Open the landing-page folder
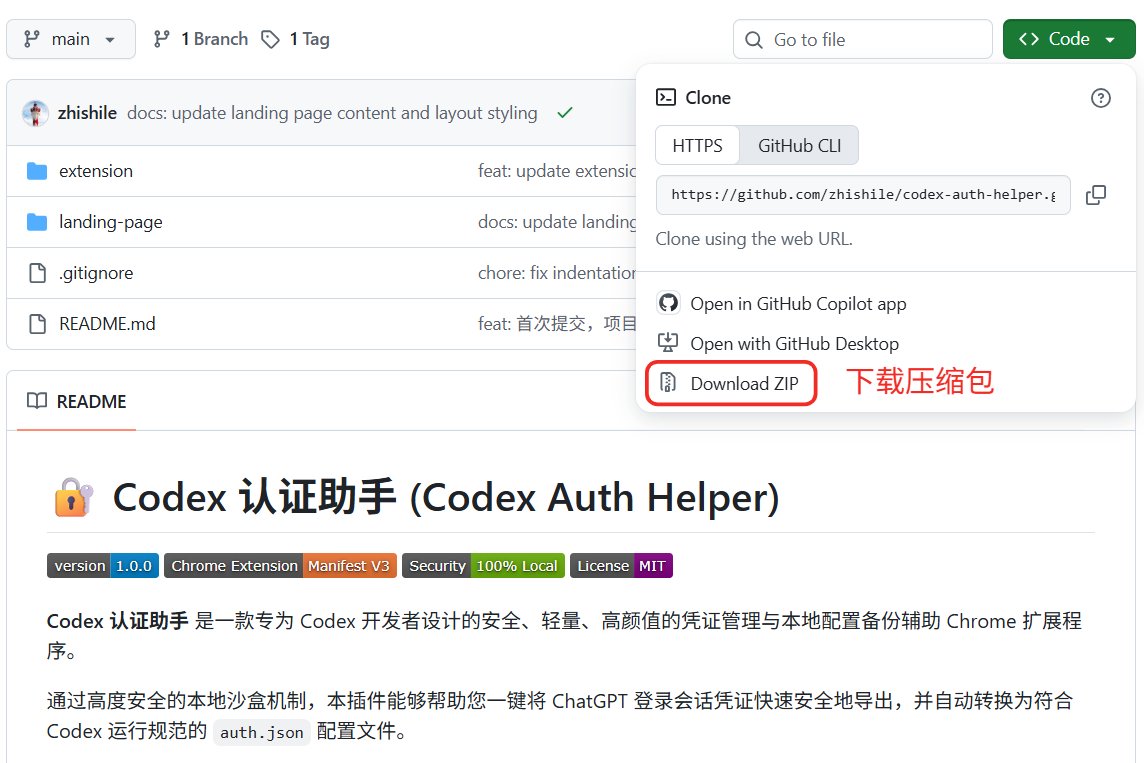Image resolution: width=1144 pixels, height=763 pixels. tap(111, 222)
